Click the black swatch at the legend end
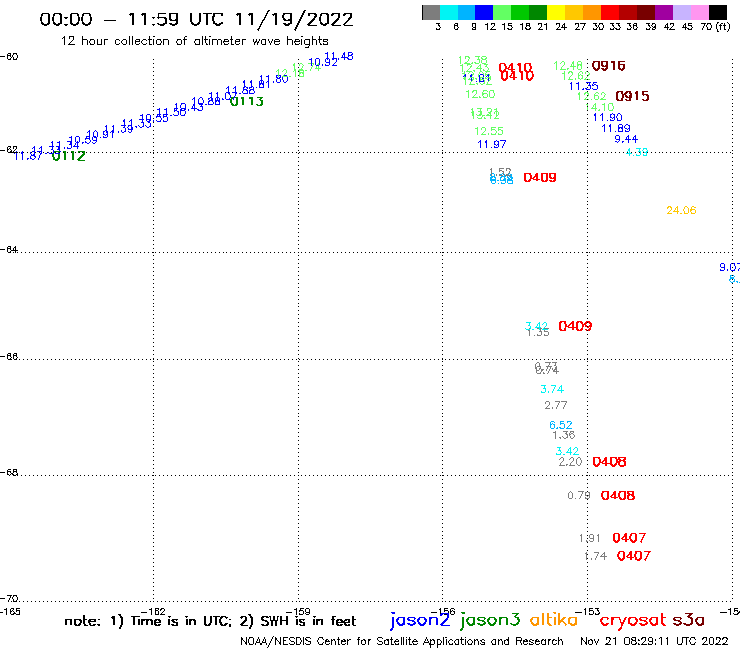 point(717,12)
